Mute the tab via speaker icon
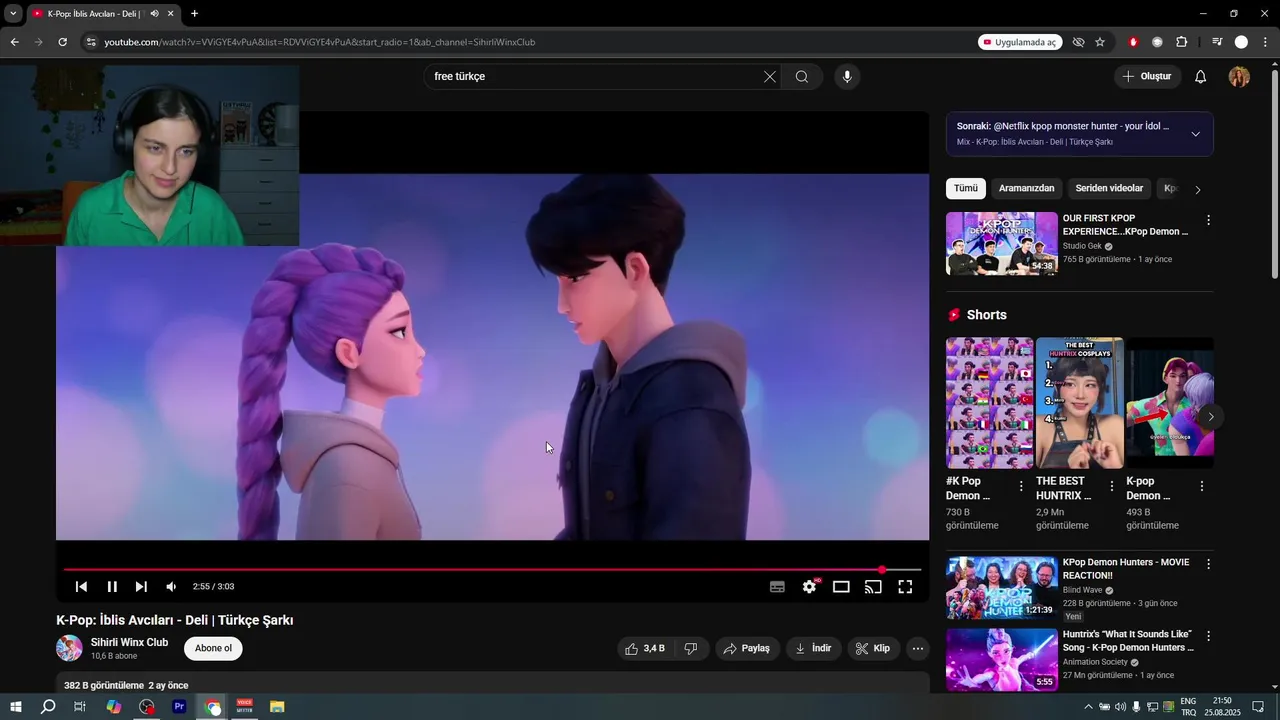 tap(154, 14)
